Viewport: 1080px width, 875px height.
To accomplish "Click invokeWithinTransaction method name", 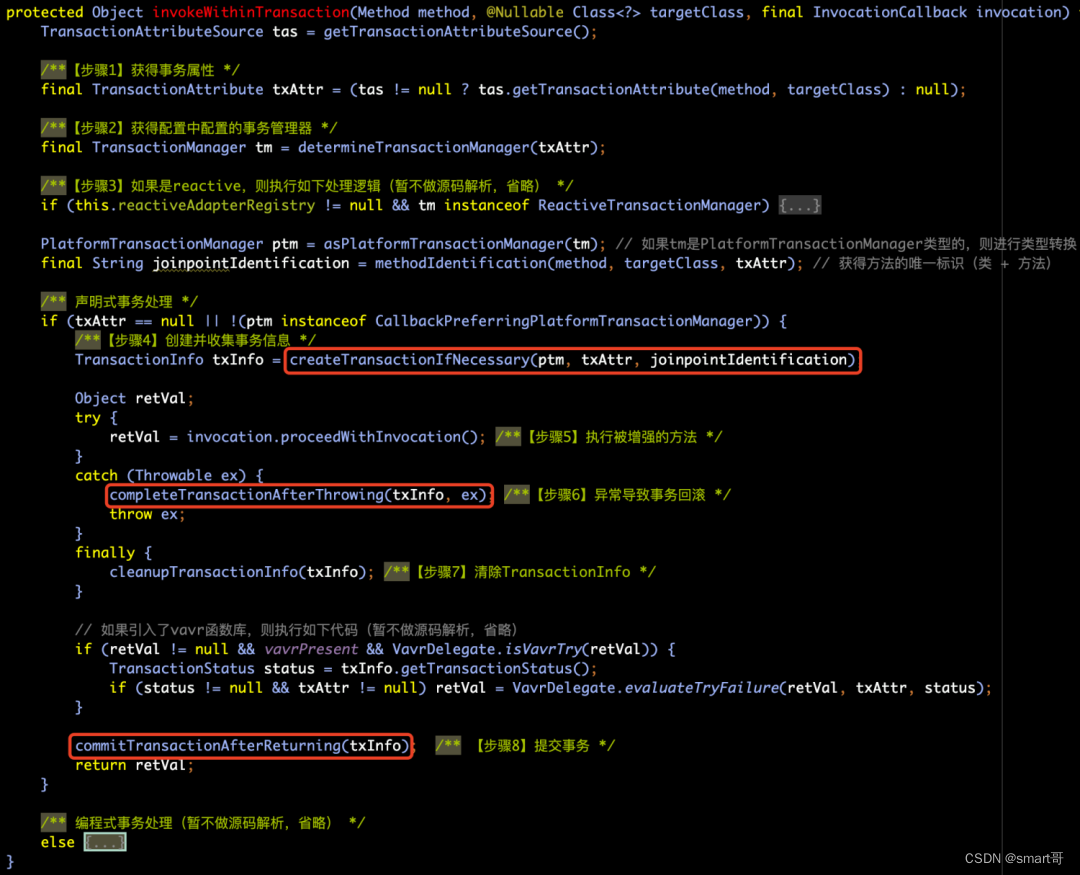I will 251,12.
